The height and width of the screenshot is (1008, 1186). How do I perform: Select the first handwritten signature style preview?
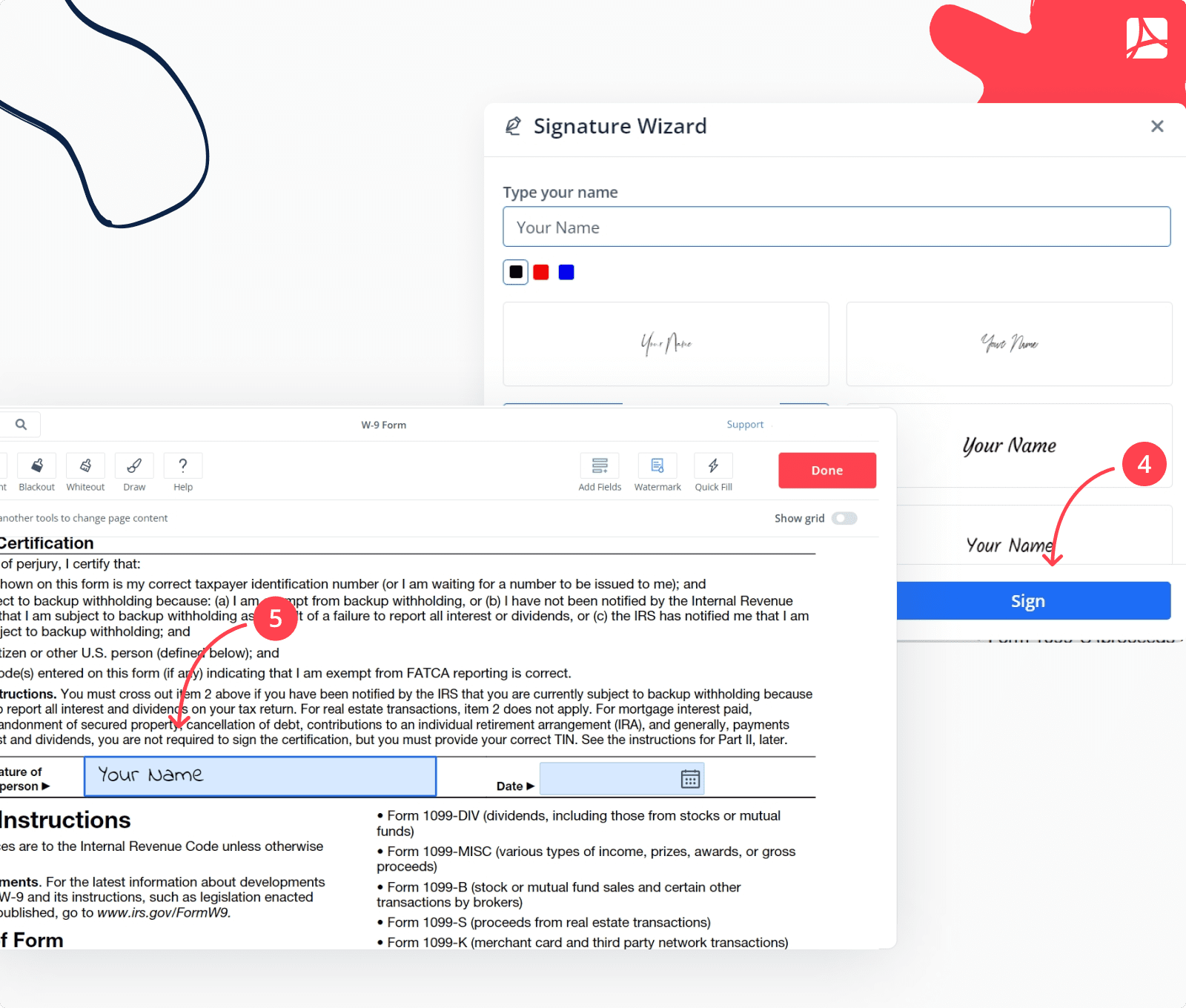[665, 344]
